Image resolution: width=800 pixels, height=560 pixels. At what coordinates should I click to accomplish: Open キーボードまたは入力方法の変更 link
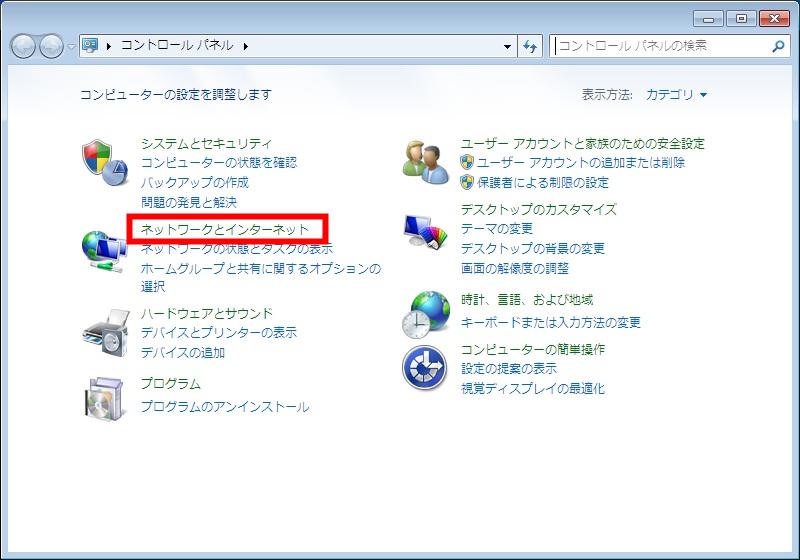551,322
